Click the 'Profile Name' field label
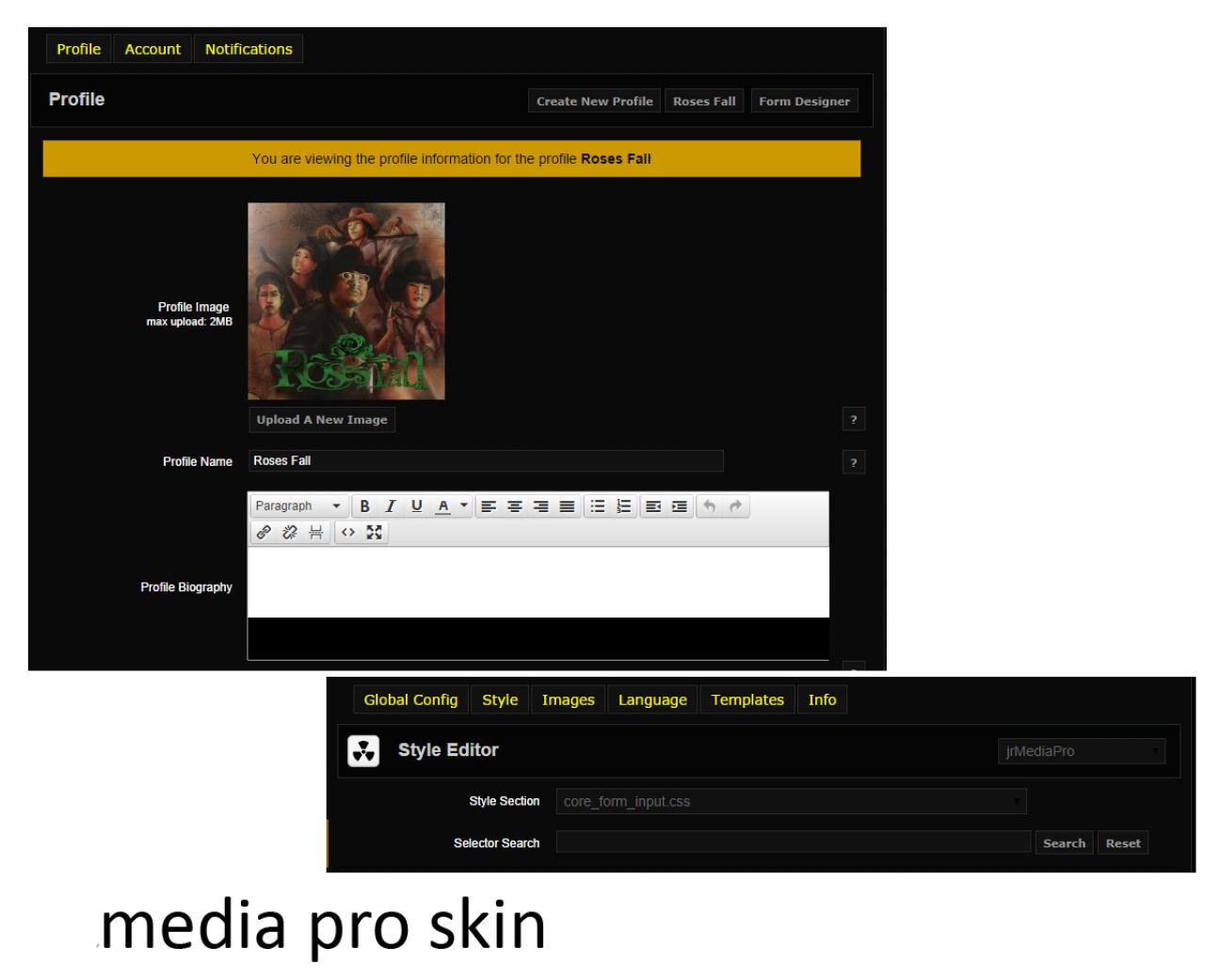The width and height of the screenshot is (1205, 980). [x=198, y=462]
